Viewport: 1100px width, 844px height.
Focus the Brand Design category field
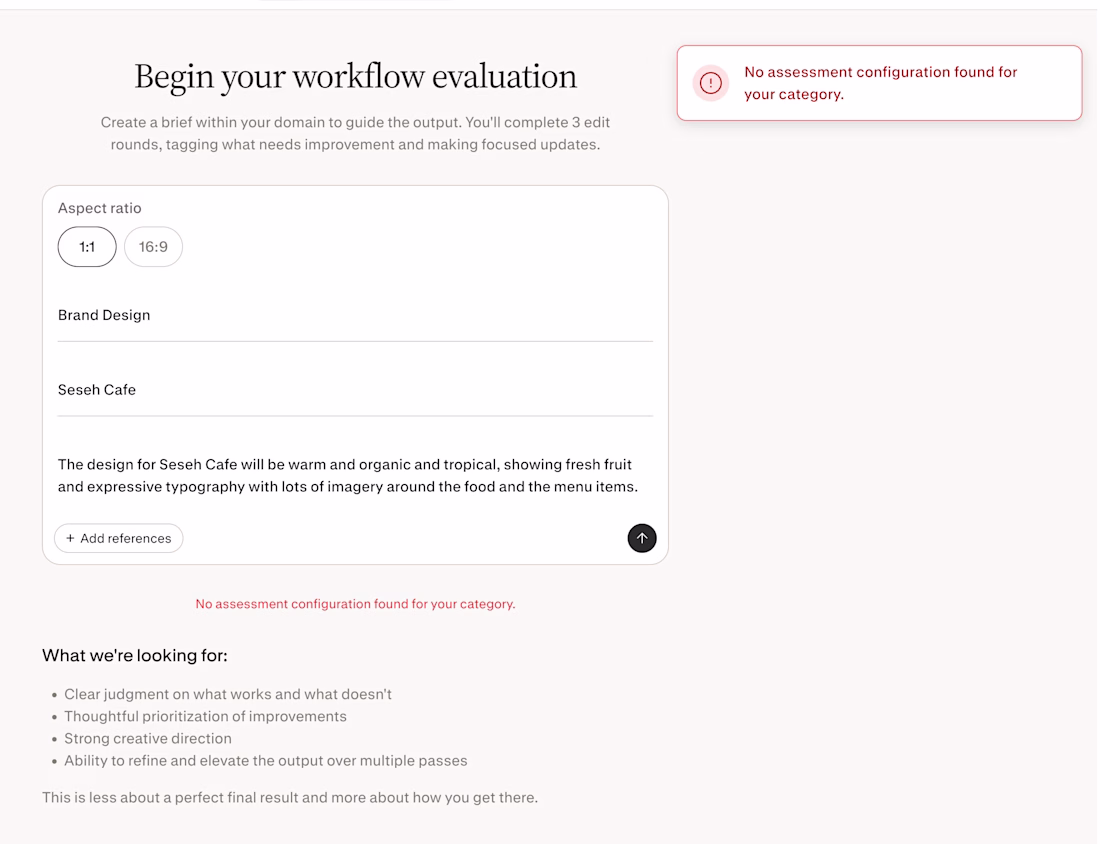point(355,315)
